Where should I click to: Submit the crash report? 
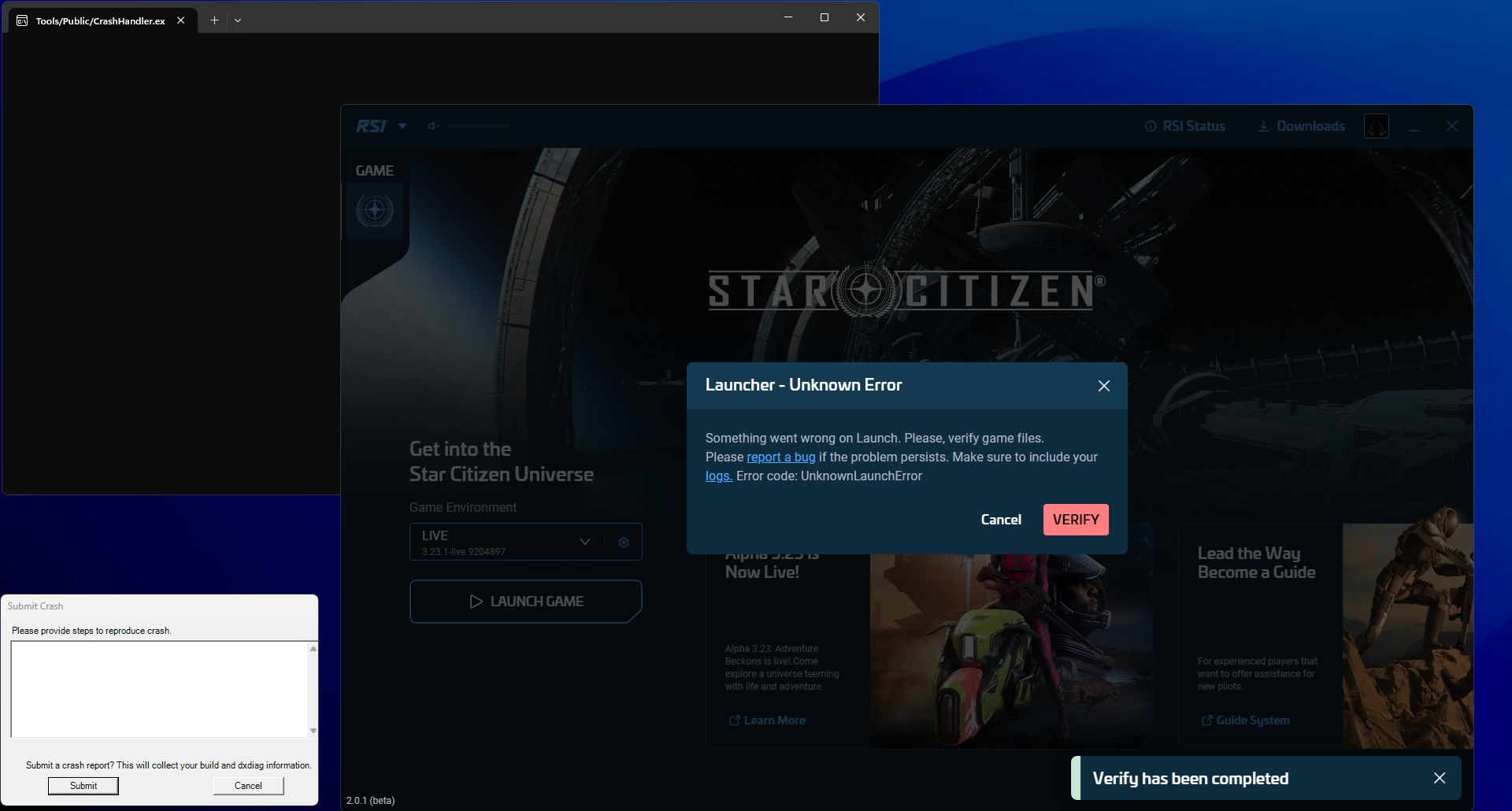83,786
